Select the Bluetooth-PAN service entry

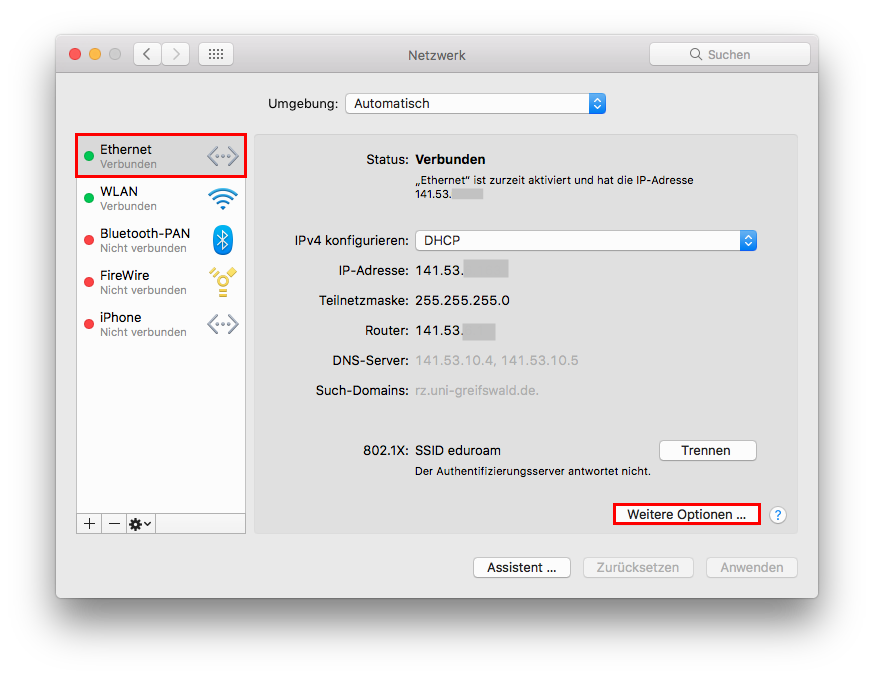(144, 240)
